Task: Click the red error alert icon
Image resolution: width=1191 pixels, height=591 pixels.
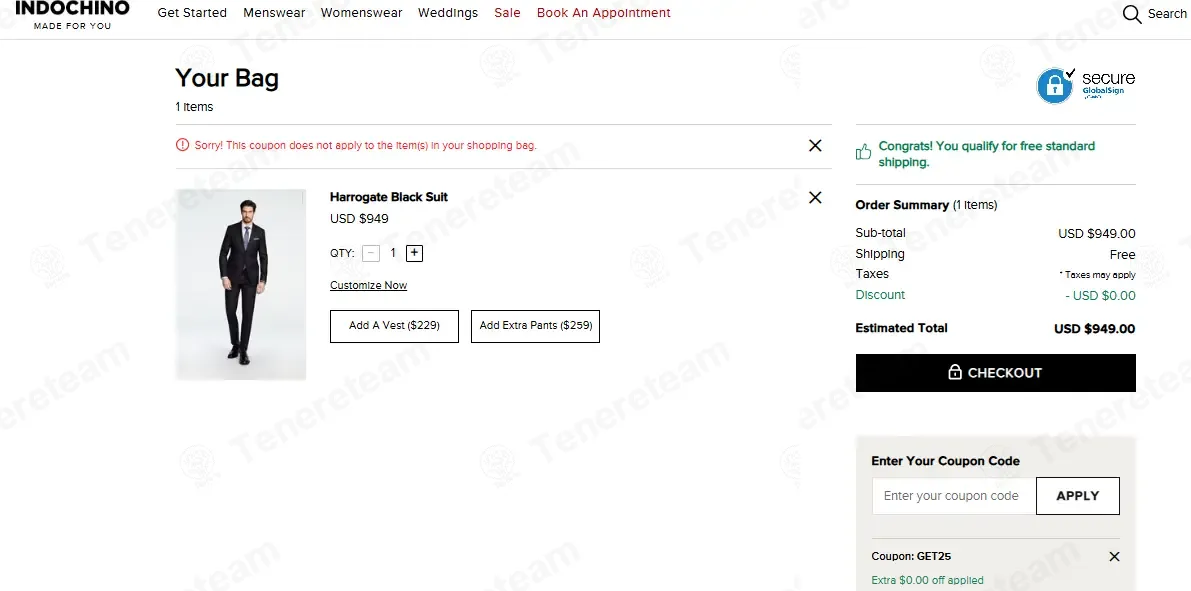Action: tap(182, 145)
